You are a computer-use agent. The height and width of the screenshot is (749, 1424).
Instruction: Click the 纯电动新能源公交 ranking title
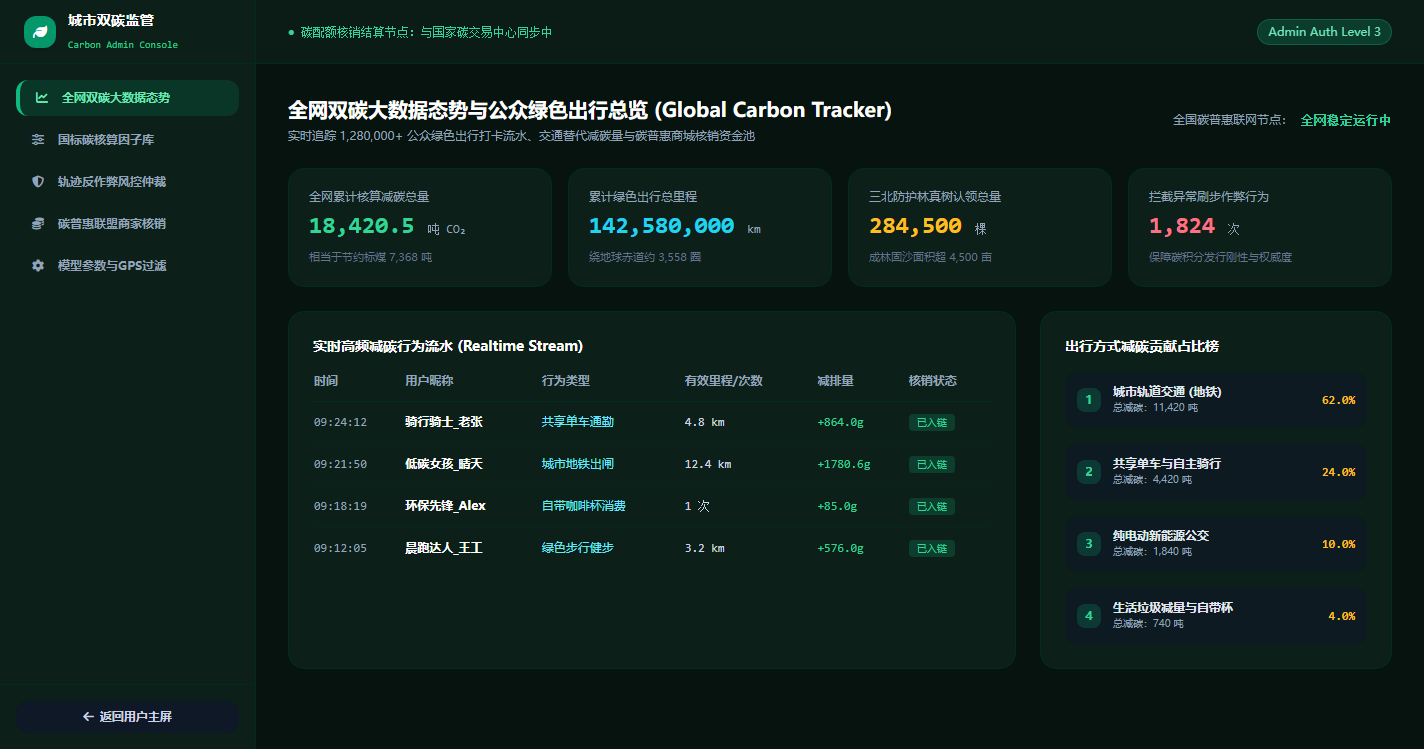pos(1161,536)
